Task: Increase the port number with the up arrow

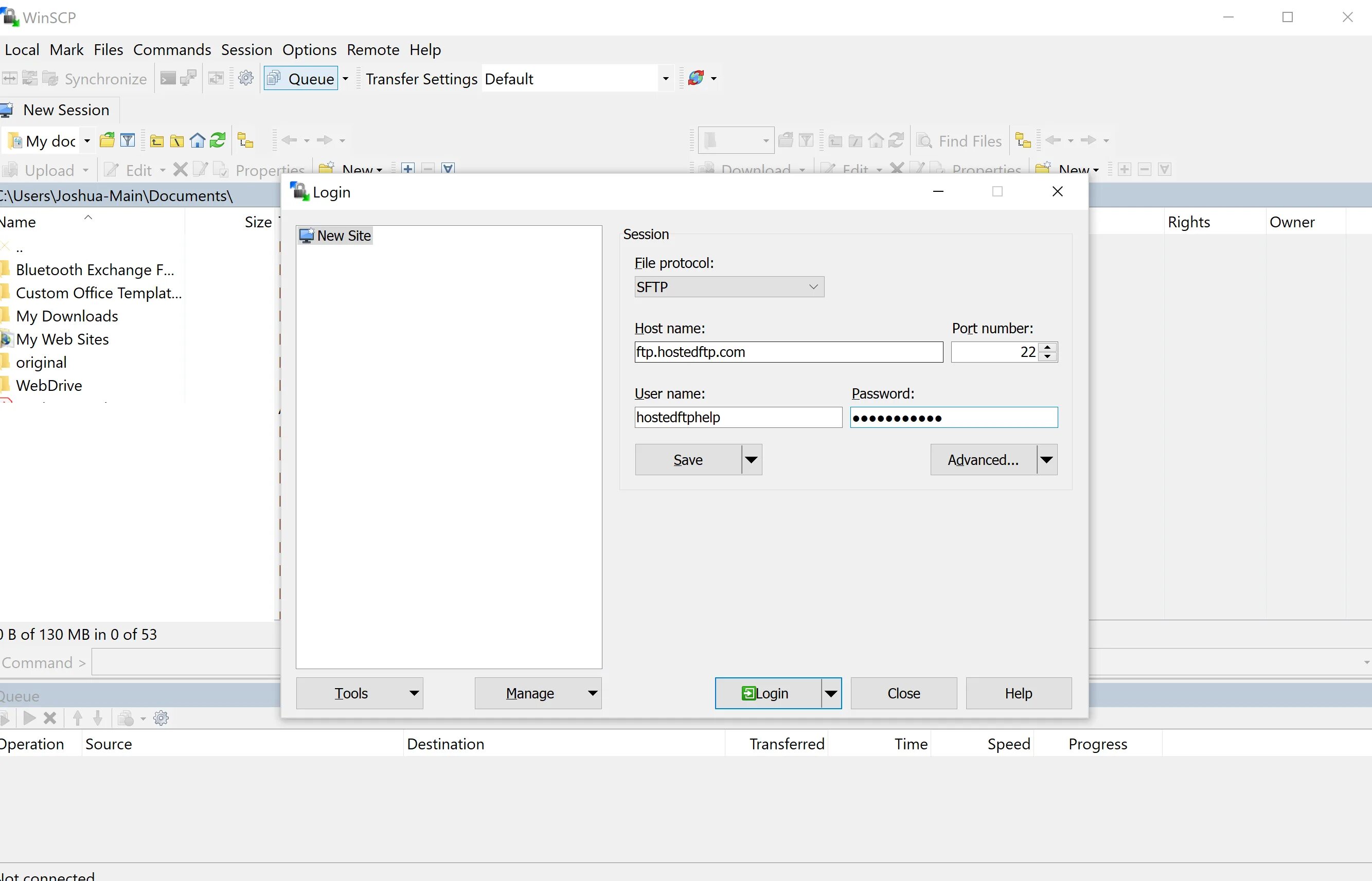Action: coord(1047,347)
